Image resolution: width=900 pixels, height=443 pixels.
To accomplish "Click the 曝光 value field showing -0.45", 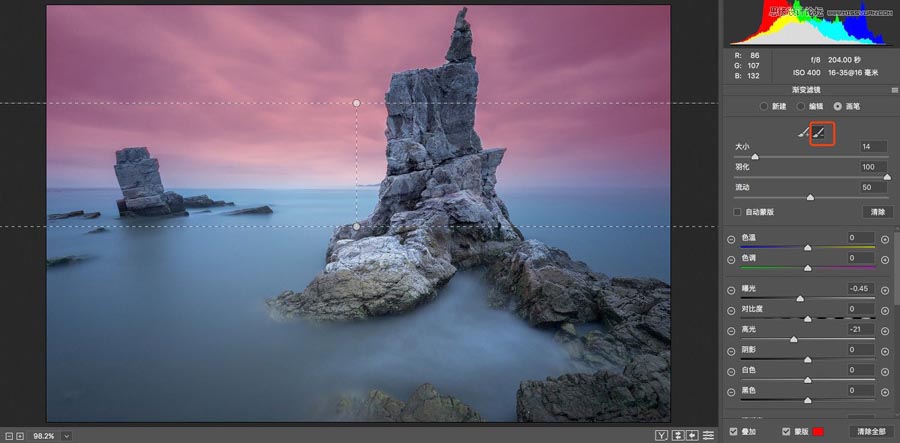I will 861,289.
